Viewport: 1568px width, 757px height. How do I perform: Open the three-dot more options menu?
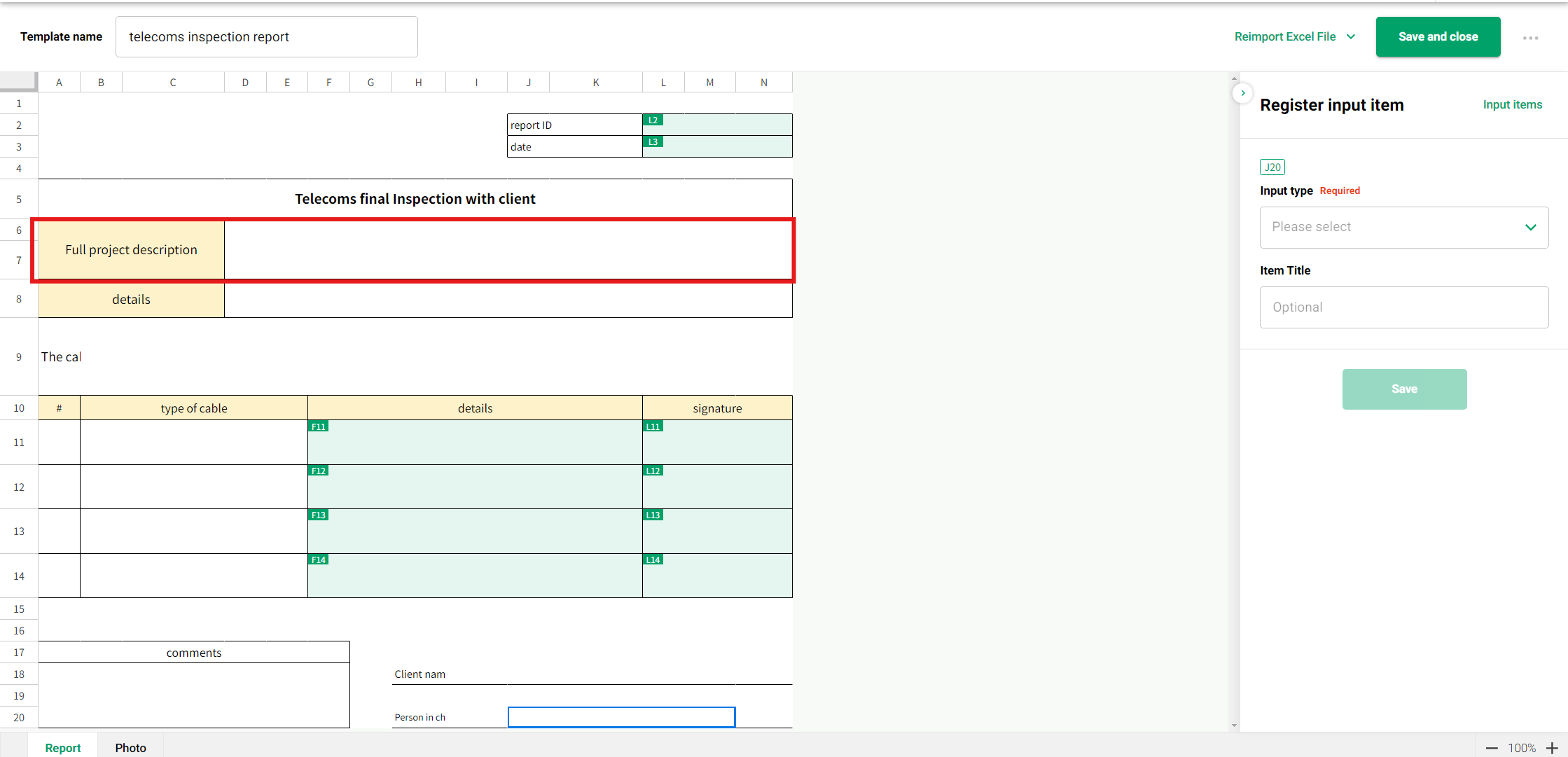[1530, 38]
